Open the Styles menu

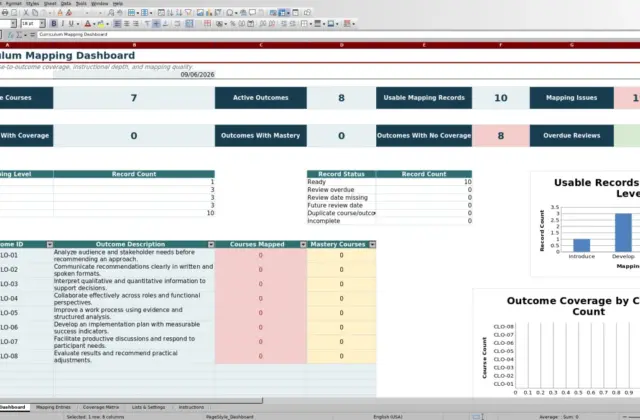point(33,3)
